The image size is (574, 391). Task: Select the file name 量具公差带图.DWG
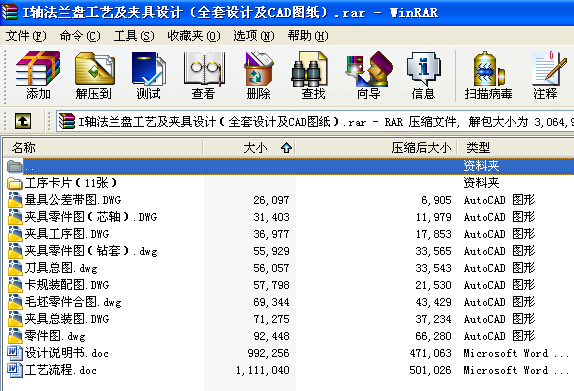73,200
